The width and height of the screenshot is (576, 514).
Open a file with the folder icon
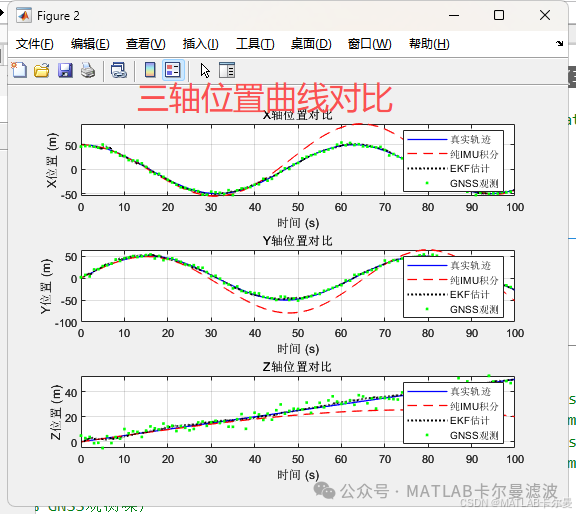[42, 70]
